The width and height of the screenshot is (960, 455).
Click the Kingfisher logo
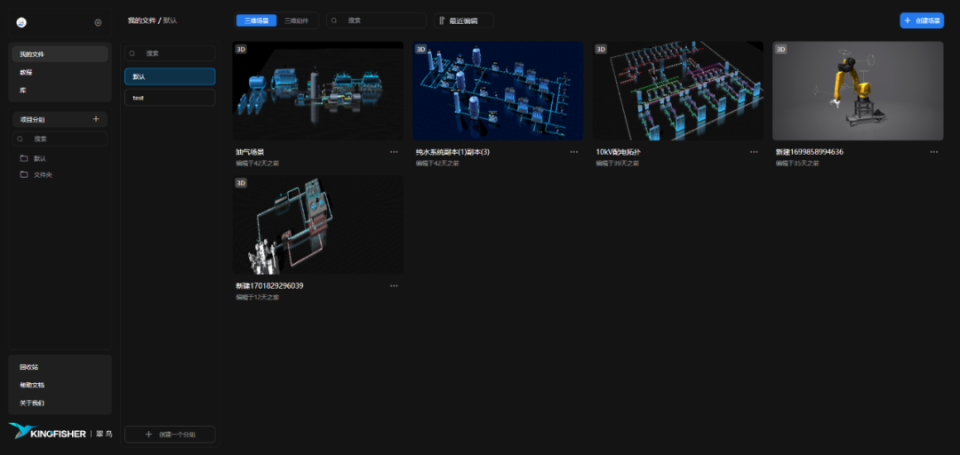(61, 433)
